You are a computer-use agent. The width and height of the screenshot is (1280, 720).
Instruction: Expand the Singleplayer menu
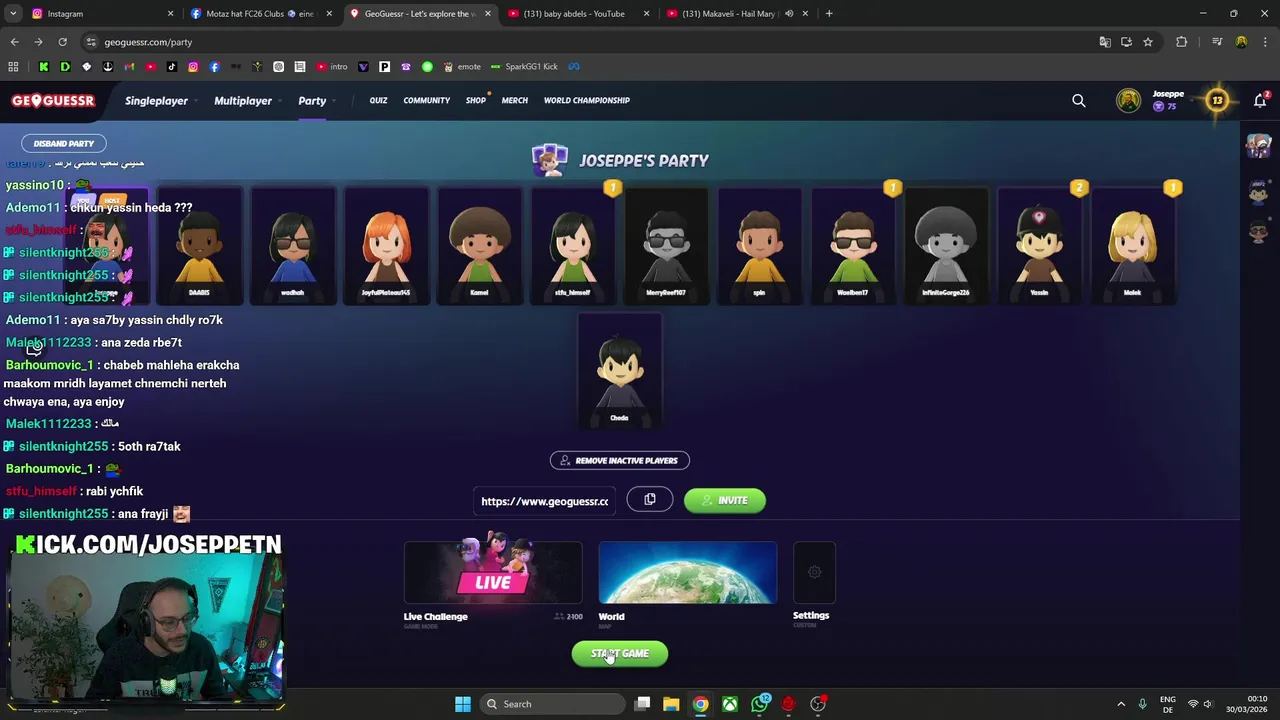click(159, 101)
